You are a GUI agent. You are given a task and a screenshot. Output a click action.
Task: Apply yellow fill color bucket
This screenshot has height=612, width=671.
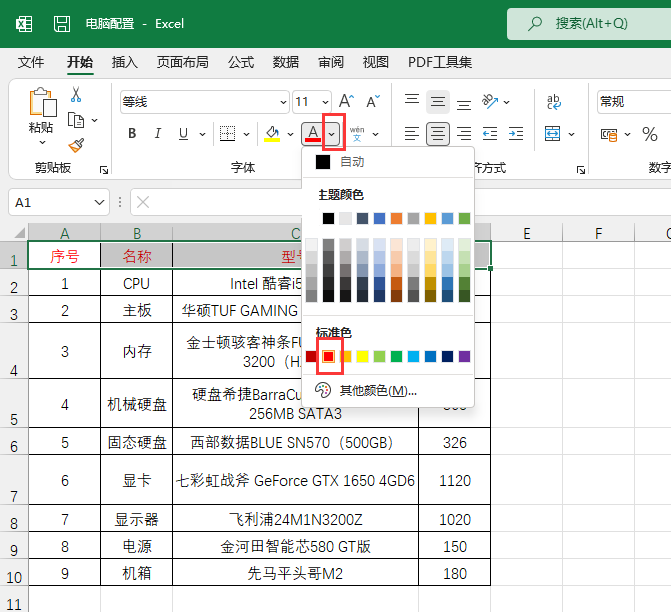tap(272, 134)
